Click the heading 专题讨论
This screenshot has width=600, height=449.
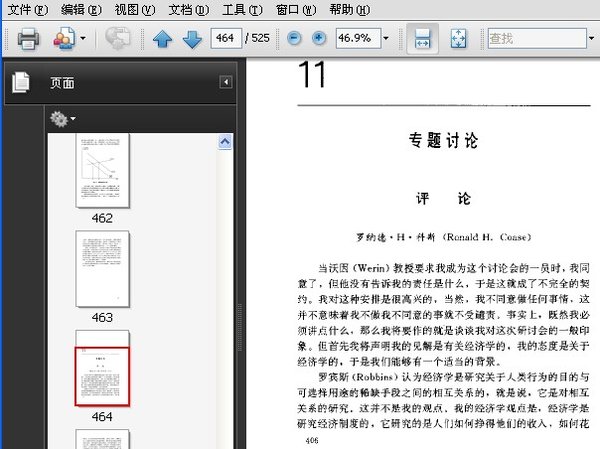tap(443, 140)
